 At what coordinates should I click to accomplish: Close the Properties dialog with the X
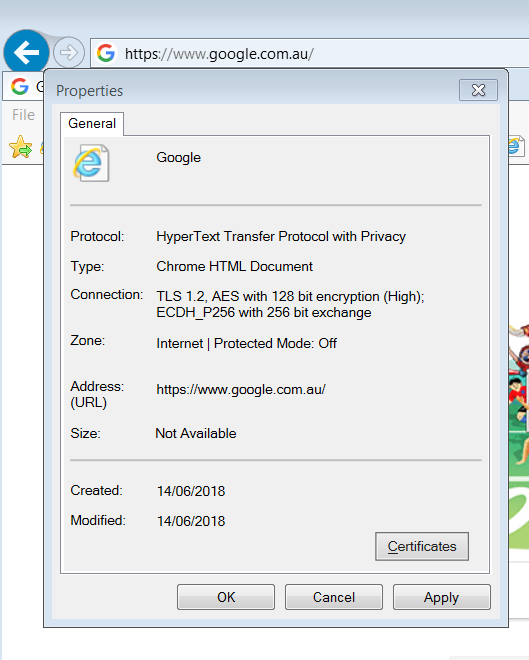478,90
